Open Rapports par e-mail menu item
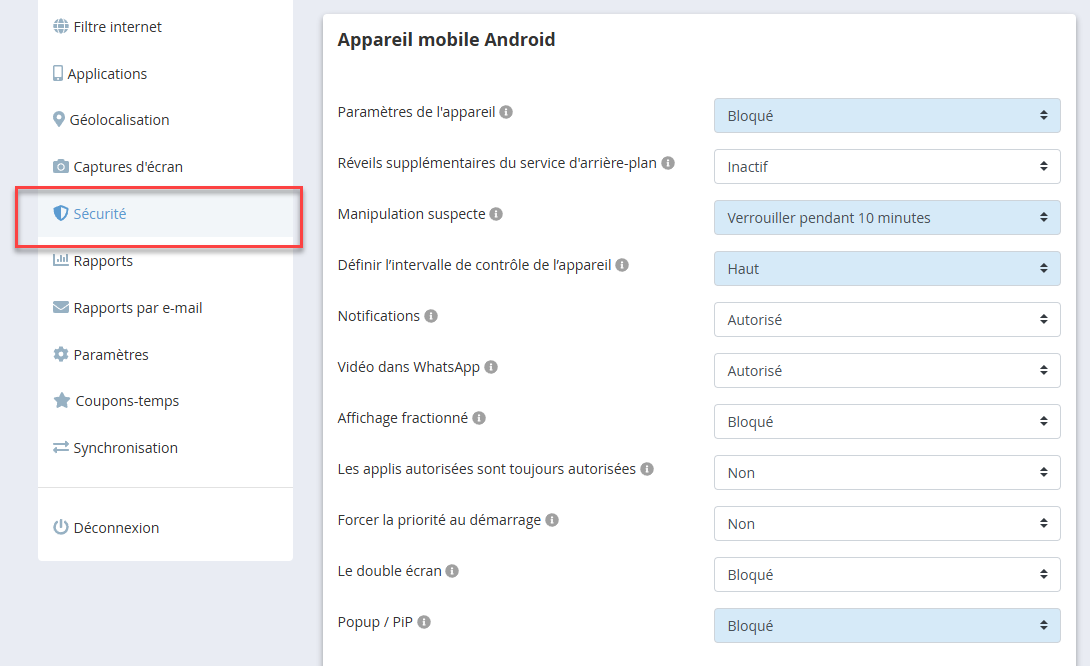 [x=137, y=308]
